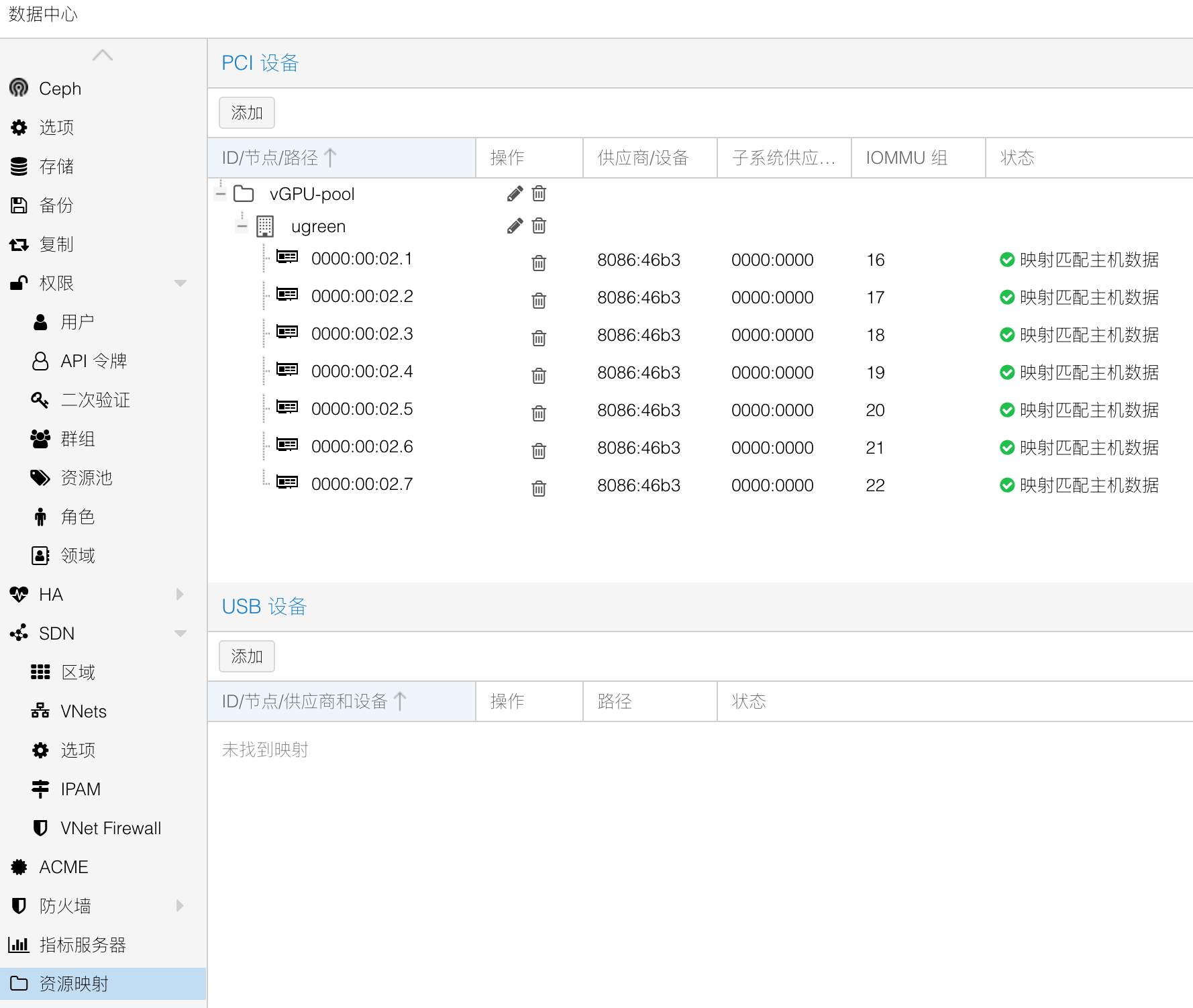Click the 复制 (Replication) icon

[18, 244]
